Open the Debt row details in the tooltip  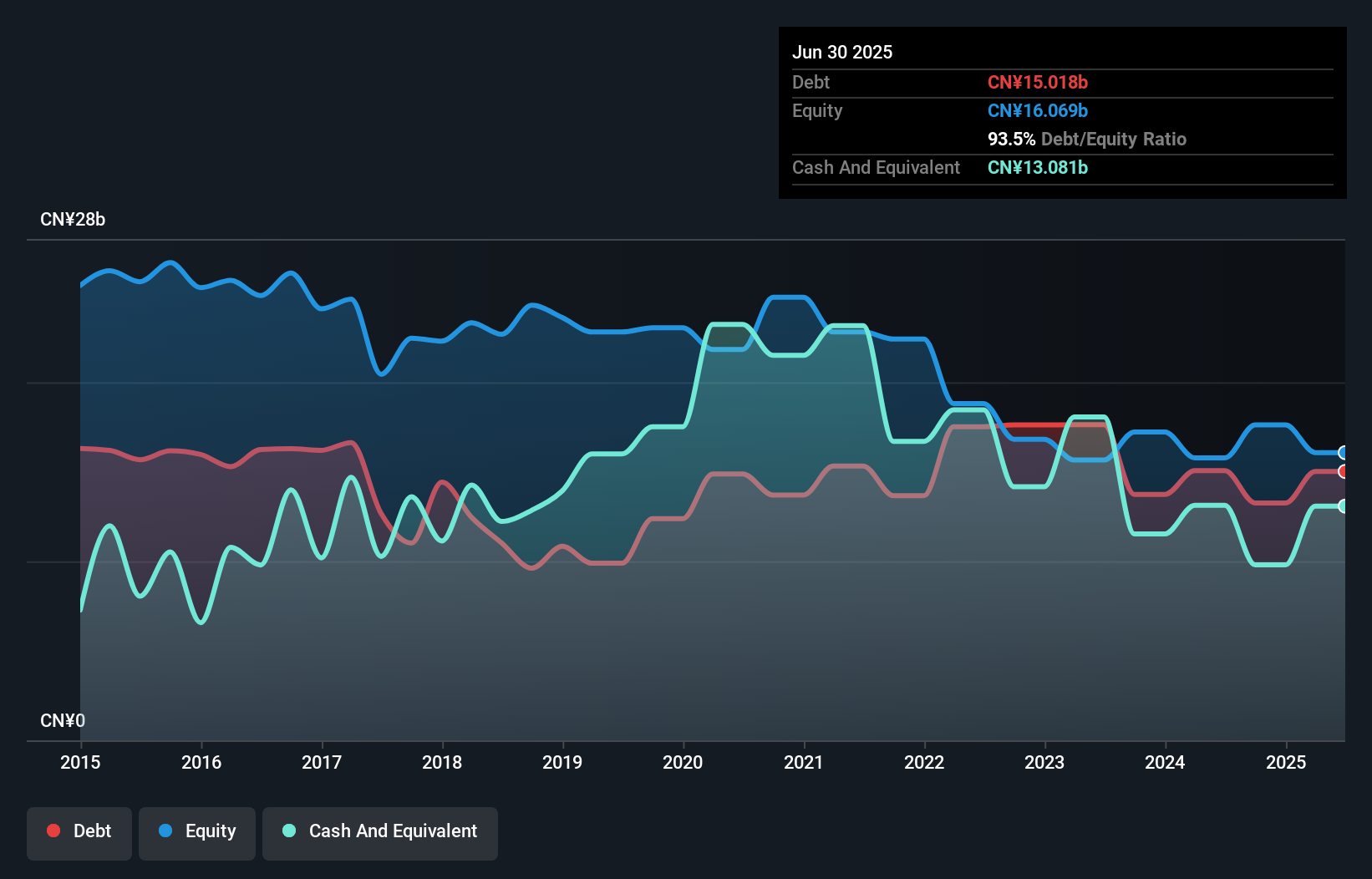810,82
